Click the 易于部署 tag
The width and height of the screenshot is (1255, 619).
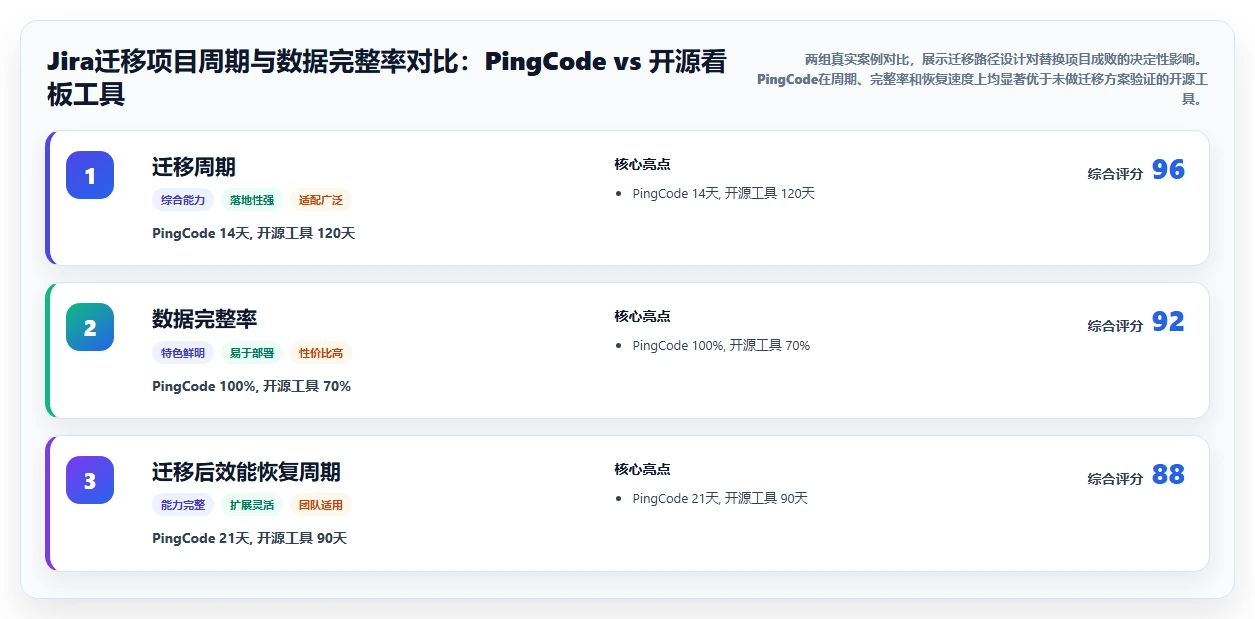click(252, 353)
